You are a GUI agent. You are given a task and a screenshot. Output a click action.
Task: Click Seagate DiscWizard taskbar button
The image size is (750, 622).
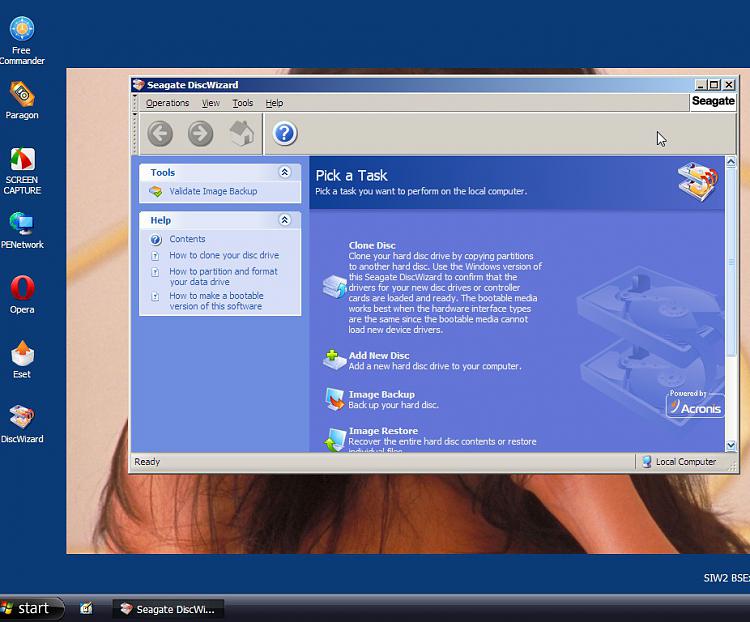pyautogui.click(x=168, y=609)
